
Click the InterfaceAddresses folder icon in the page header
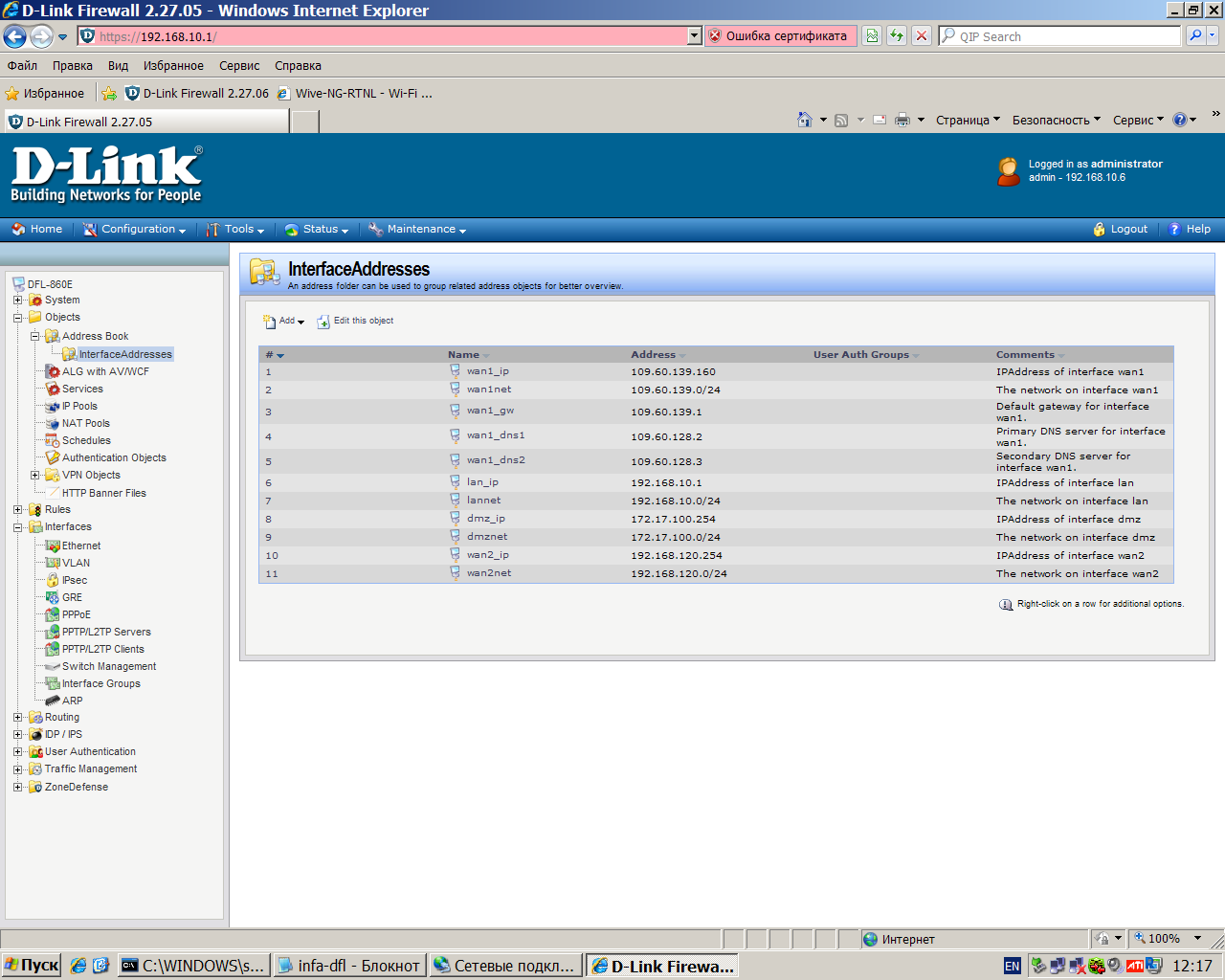[x=264, y=273]
